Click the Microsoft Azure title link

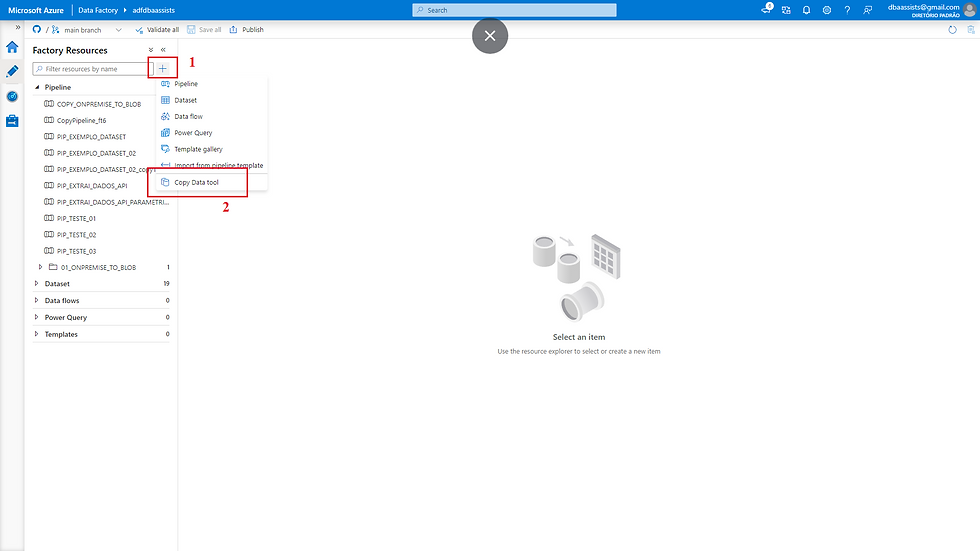36,10
